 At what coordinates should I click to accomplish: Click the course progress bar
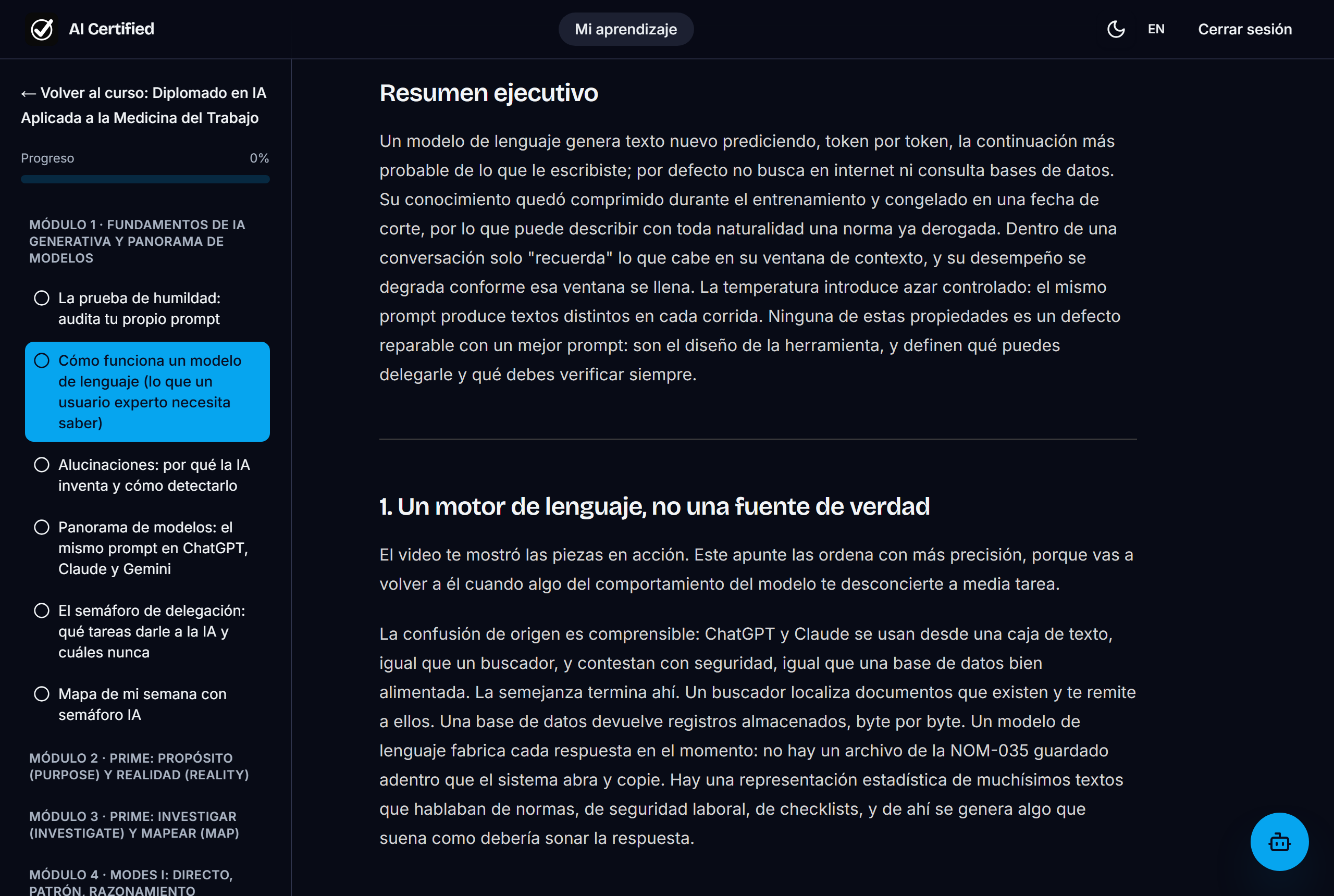[145, 179]
